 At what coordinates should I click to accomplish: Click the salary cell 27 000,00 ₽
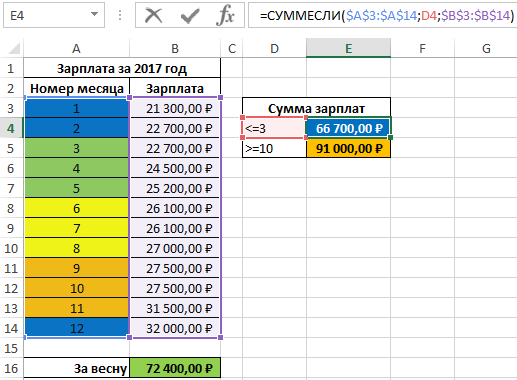(175, 248)
